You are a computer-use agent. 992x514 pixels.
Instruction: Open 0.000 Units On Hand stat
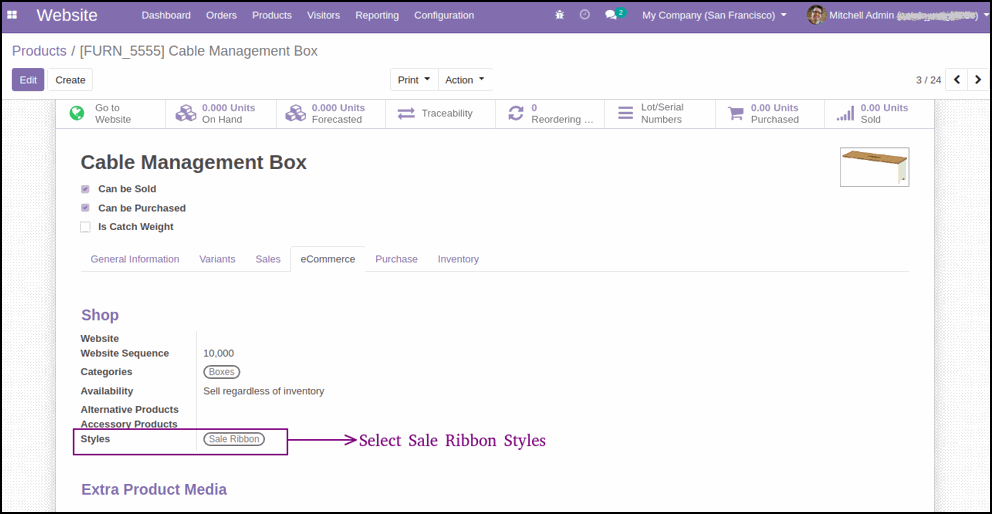(221, 113)
